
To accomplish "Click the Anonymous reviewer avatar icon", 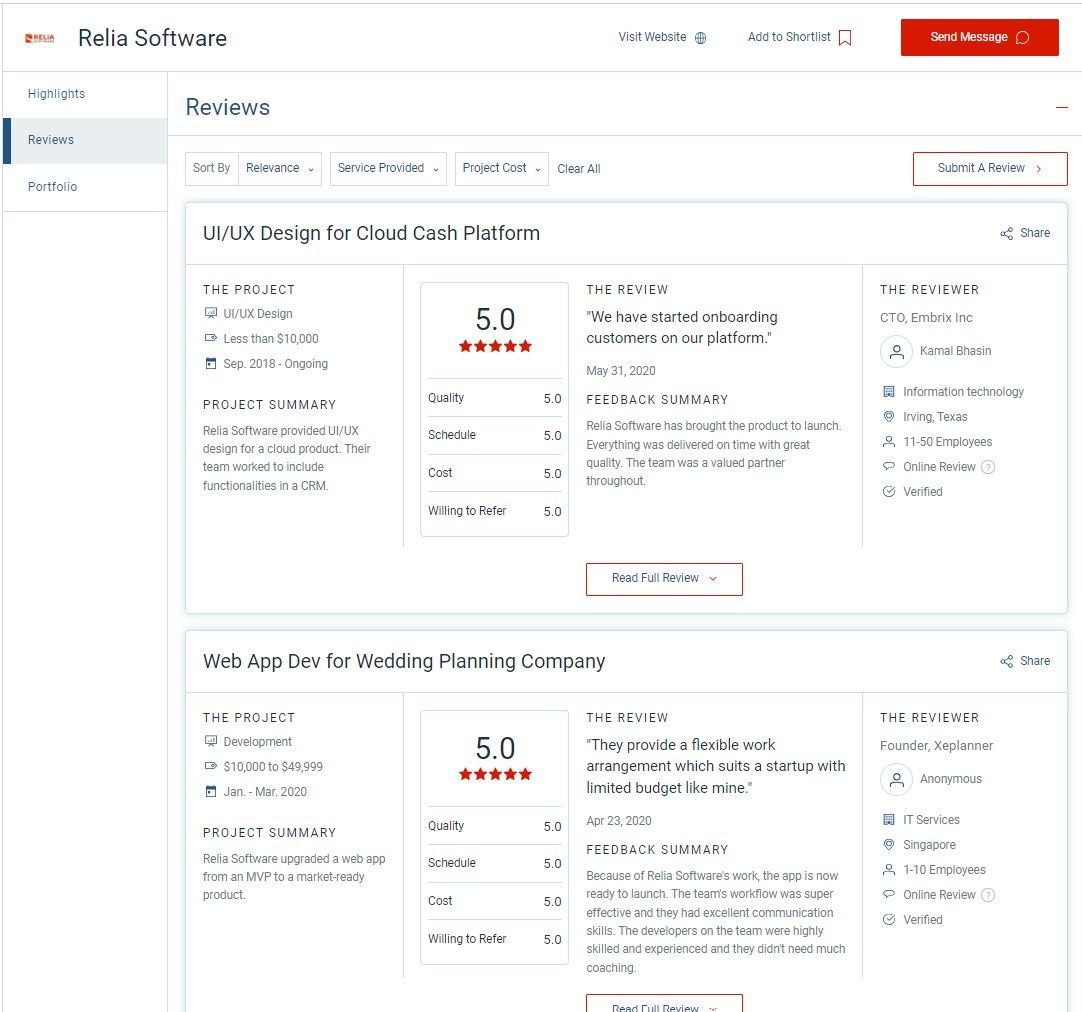I will coord(896,780).
